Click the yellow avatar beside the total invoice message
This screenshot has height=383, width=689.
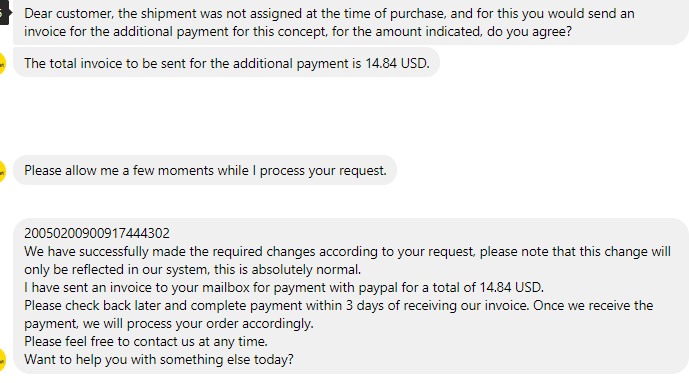(x=2, y=64)
